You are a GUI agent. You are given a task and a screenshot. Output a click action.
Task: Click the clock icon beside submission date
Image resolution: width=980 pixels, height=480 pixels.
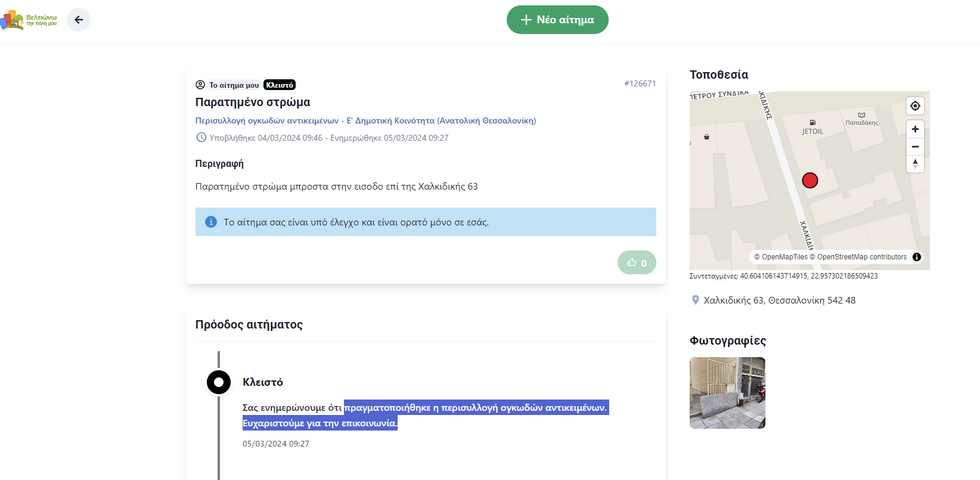coord(201,138)
